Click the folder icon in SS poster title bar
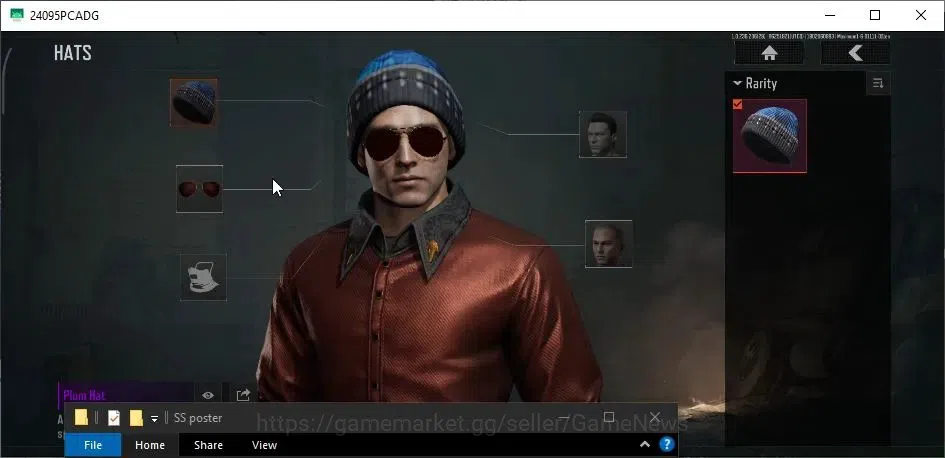Viewport: 945px width, 458px height. pyautogui.click(x=81, y=417)
